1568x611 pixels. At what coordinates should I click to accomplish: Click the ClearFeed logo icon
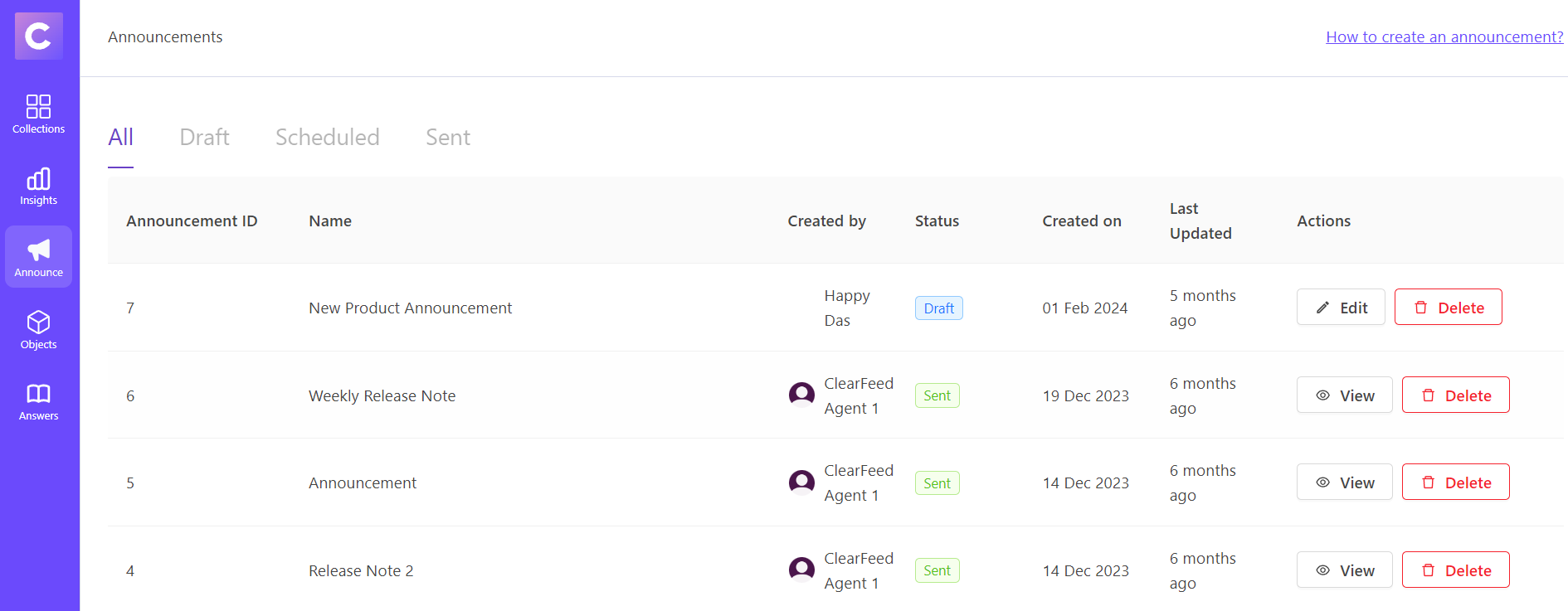click(x=38, y=36)
